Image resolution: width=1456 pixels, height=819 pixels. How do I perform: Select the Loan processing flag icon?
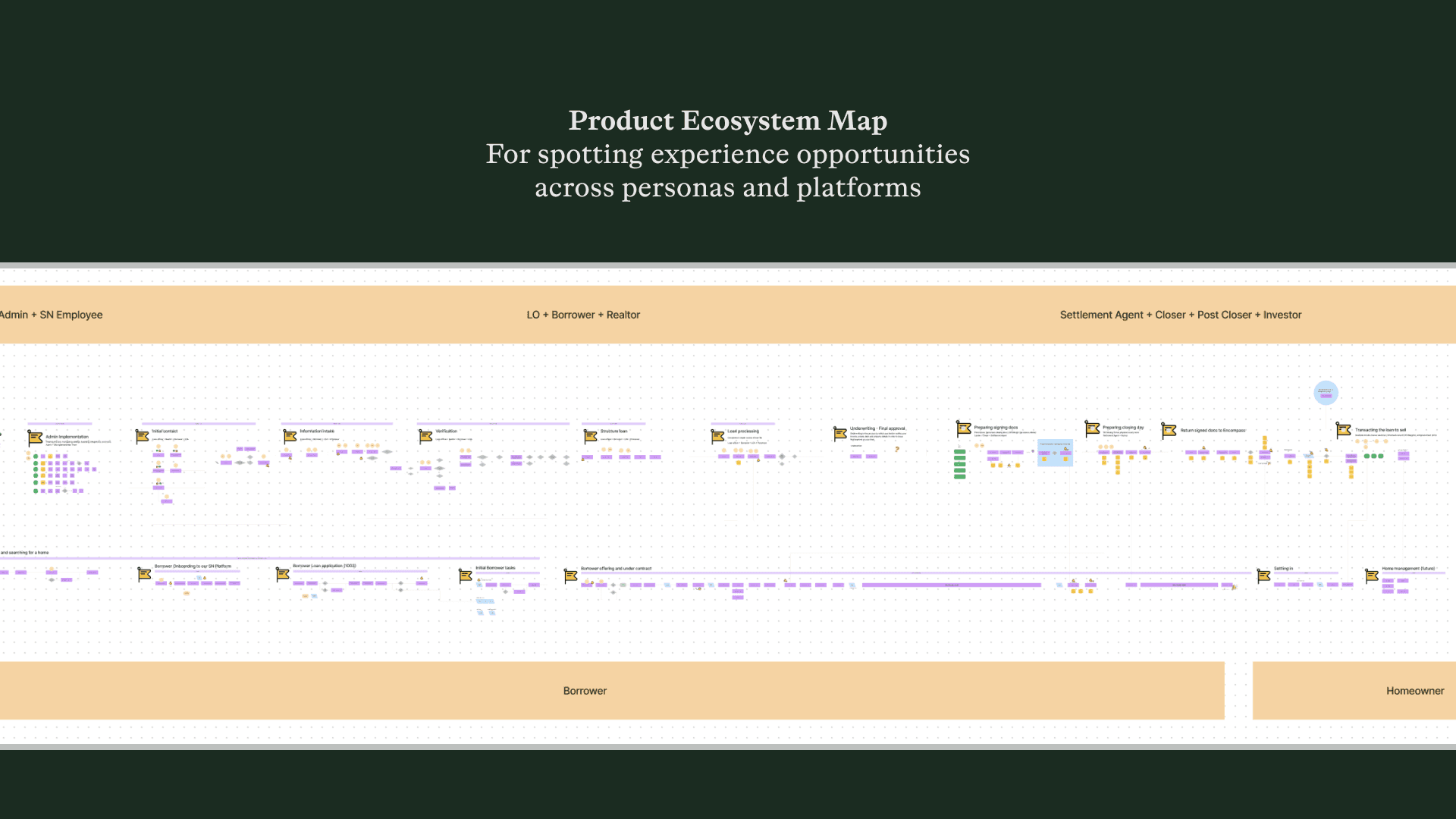click(x=717, y=436)
